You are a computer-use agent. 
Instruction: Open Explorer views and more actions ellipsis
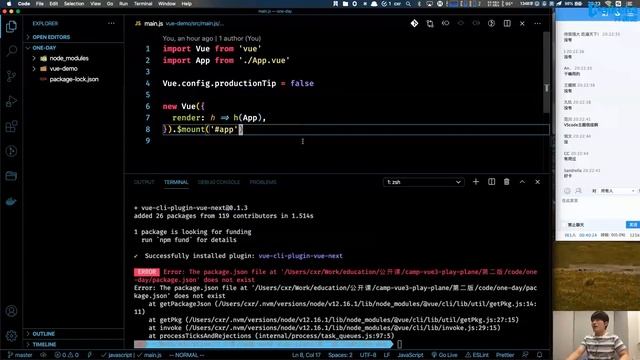pos(111,24)
